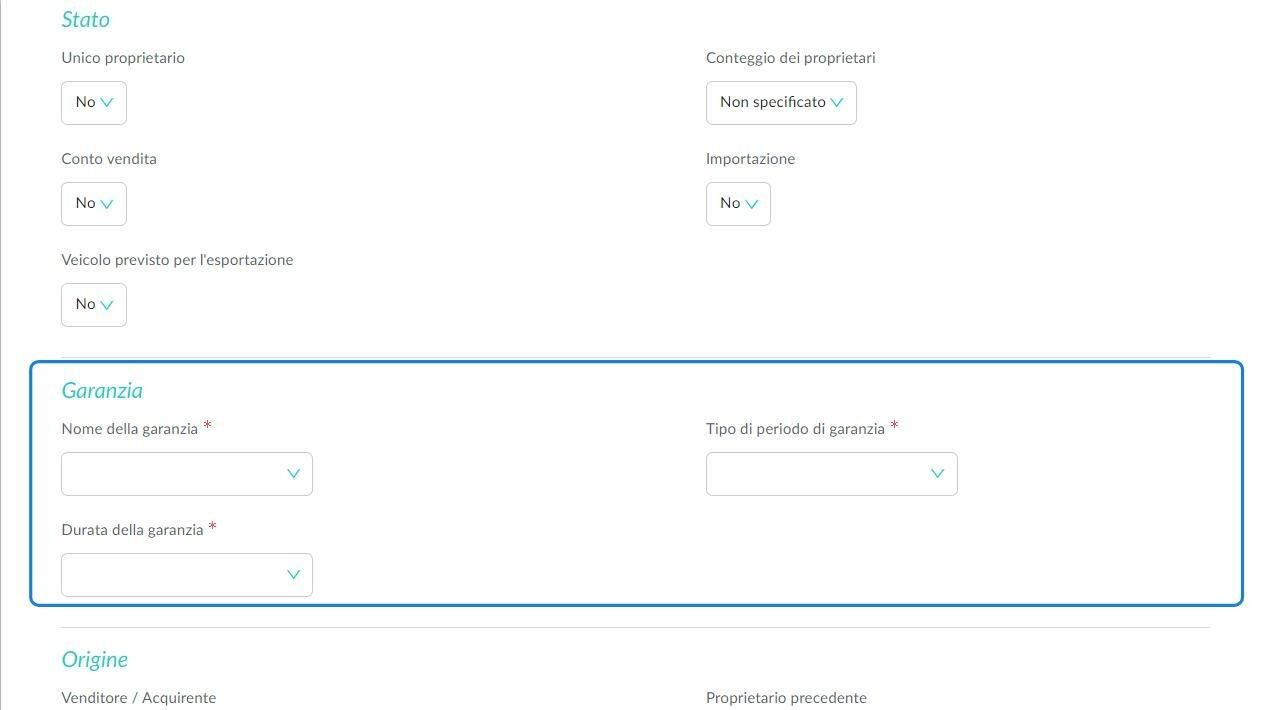This screenshot has width=1268, height=710.
Task: Open the Durata della garanzia dropdown
Action: [187, 575]
